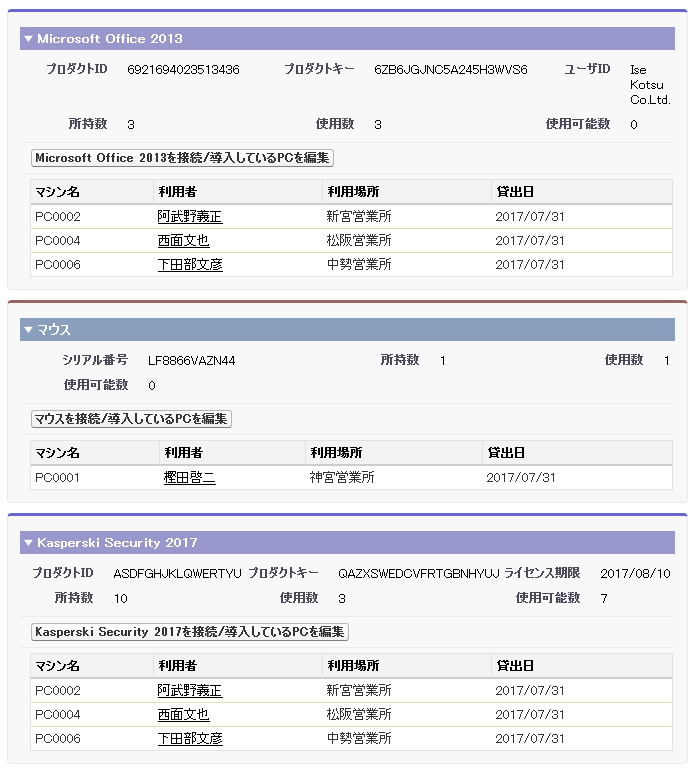Click PC0002 in the Kasperski Security table
This screenshot has width=694, height=769.
point(58,691)
